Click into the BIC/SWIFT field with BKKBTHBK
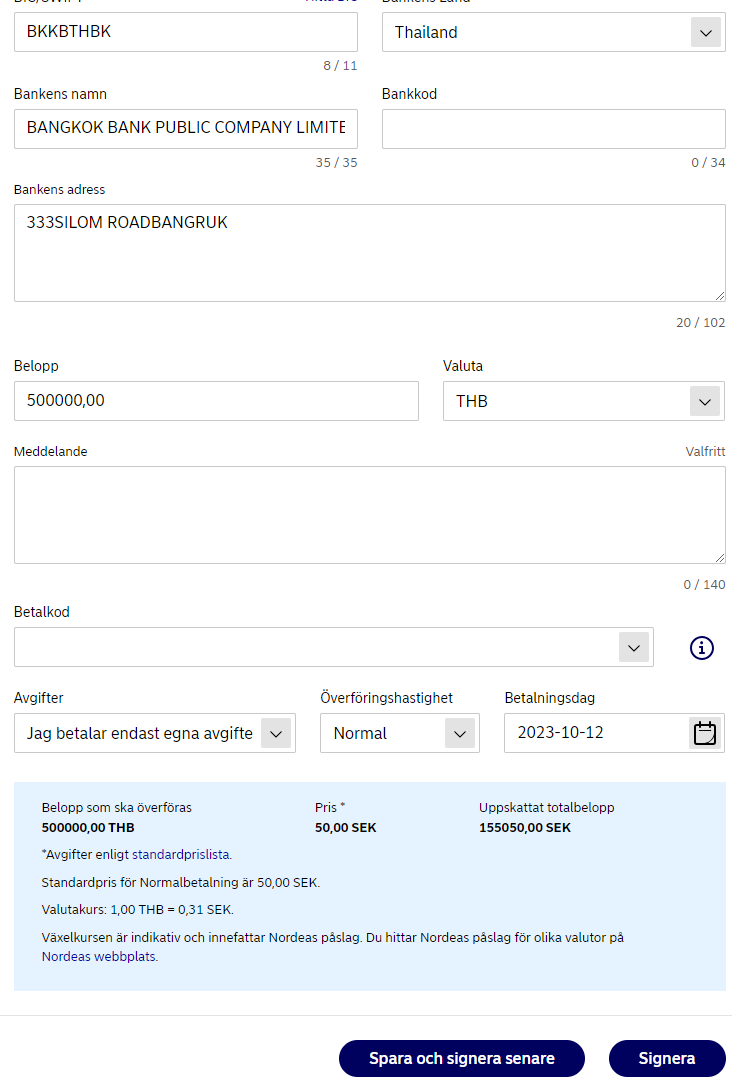 tap(185, 32)
